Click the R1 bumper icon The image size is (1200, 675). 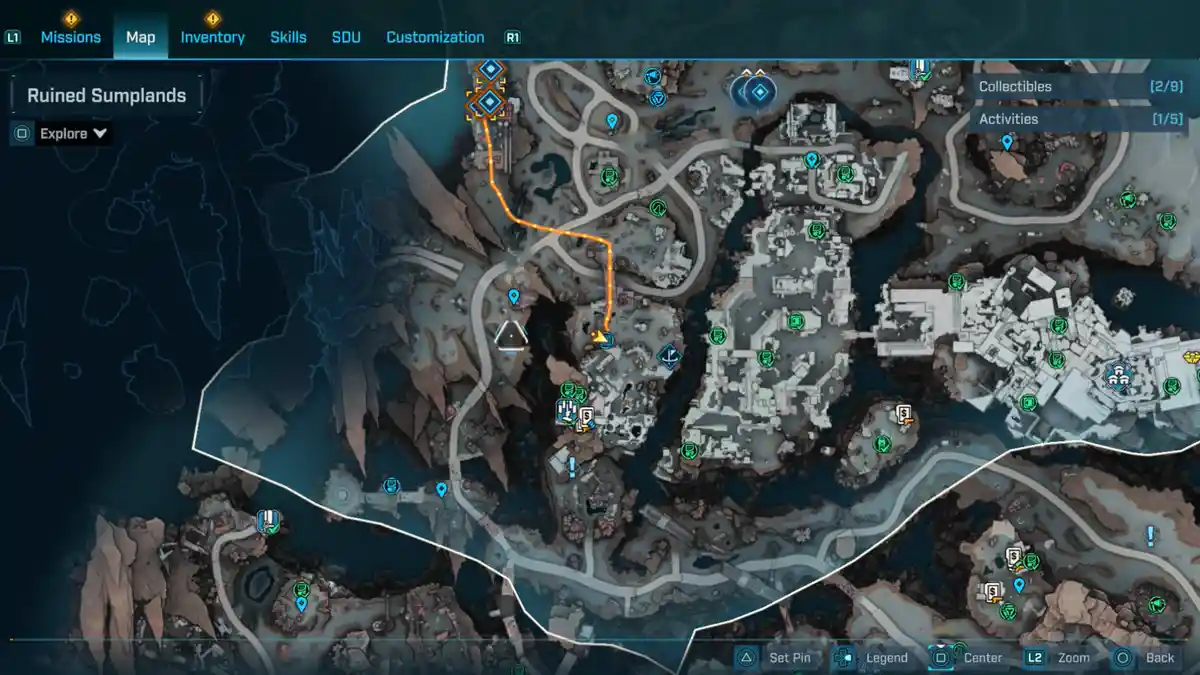click(512, 38)
